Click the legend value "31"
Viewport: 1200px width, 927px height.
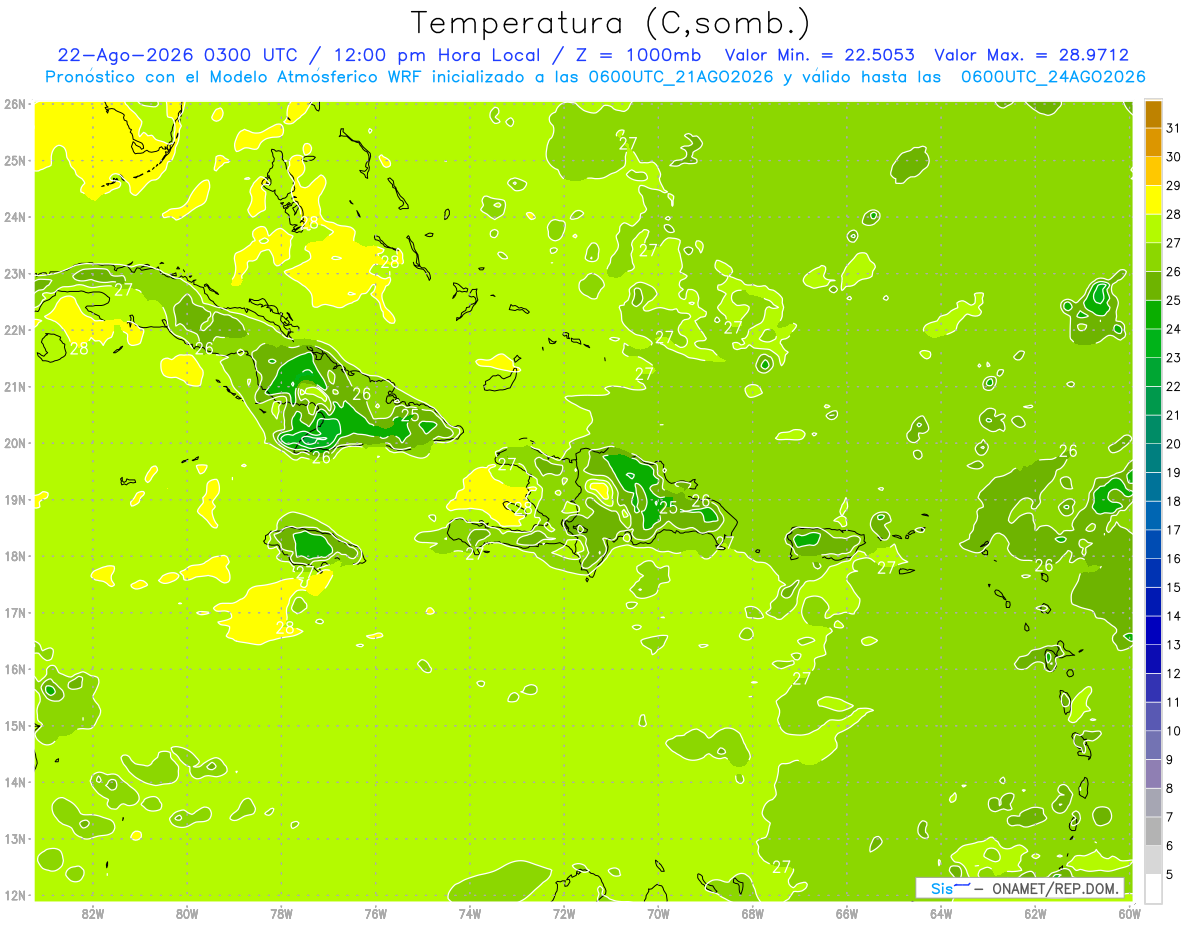tap(1174, 128)
